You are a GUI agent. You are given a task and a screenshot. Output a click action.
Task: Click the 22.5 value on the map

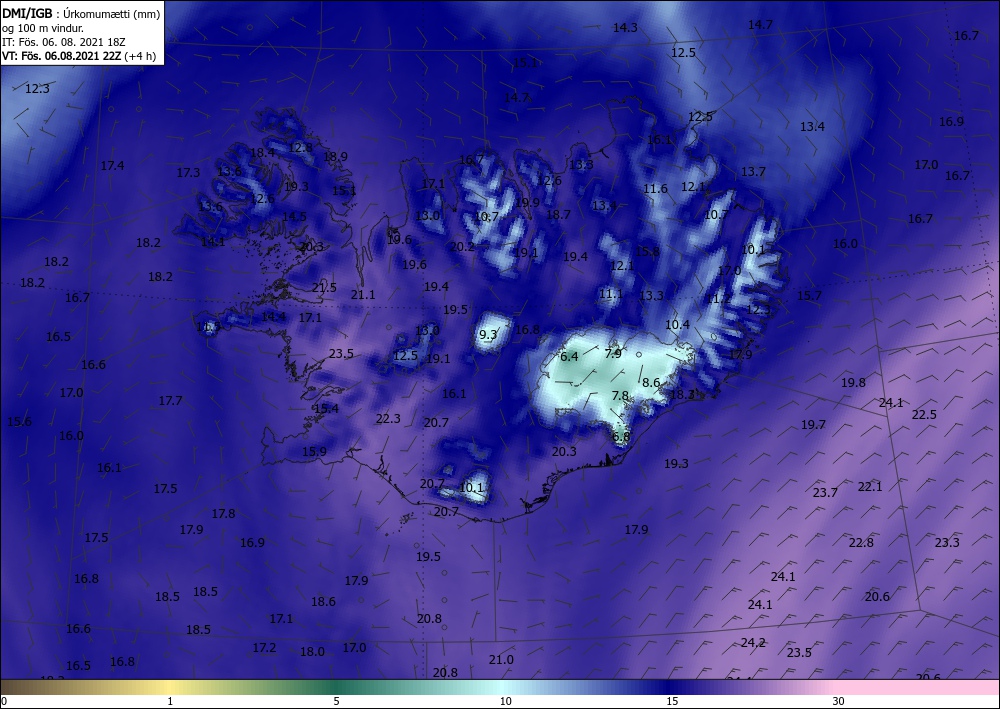pyautogui.click(x=923, y=414)
